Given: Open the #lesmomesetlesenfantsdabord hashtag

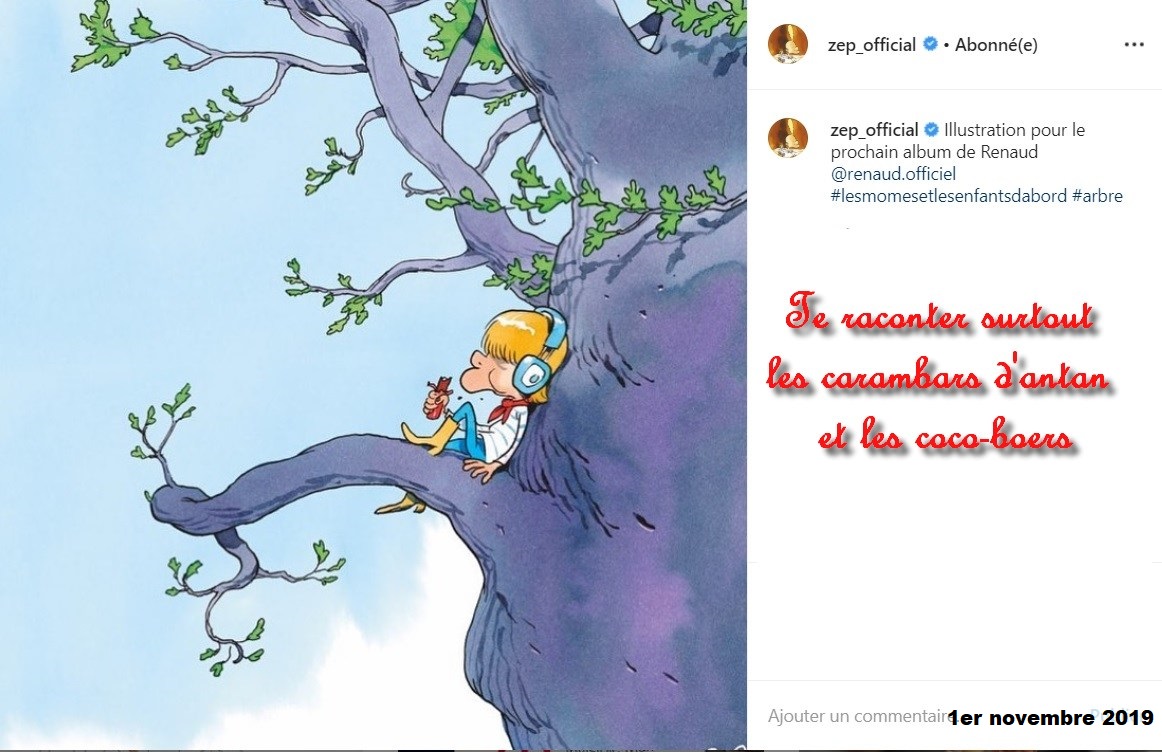Looking at the screenshot, I should 949,196.
